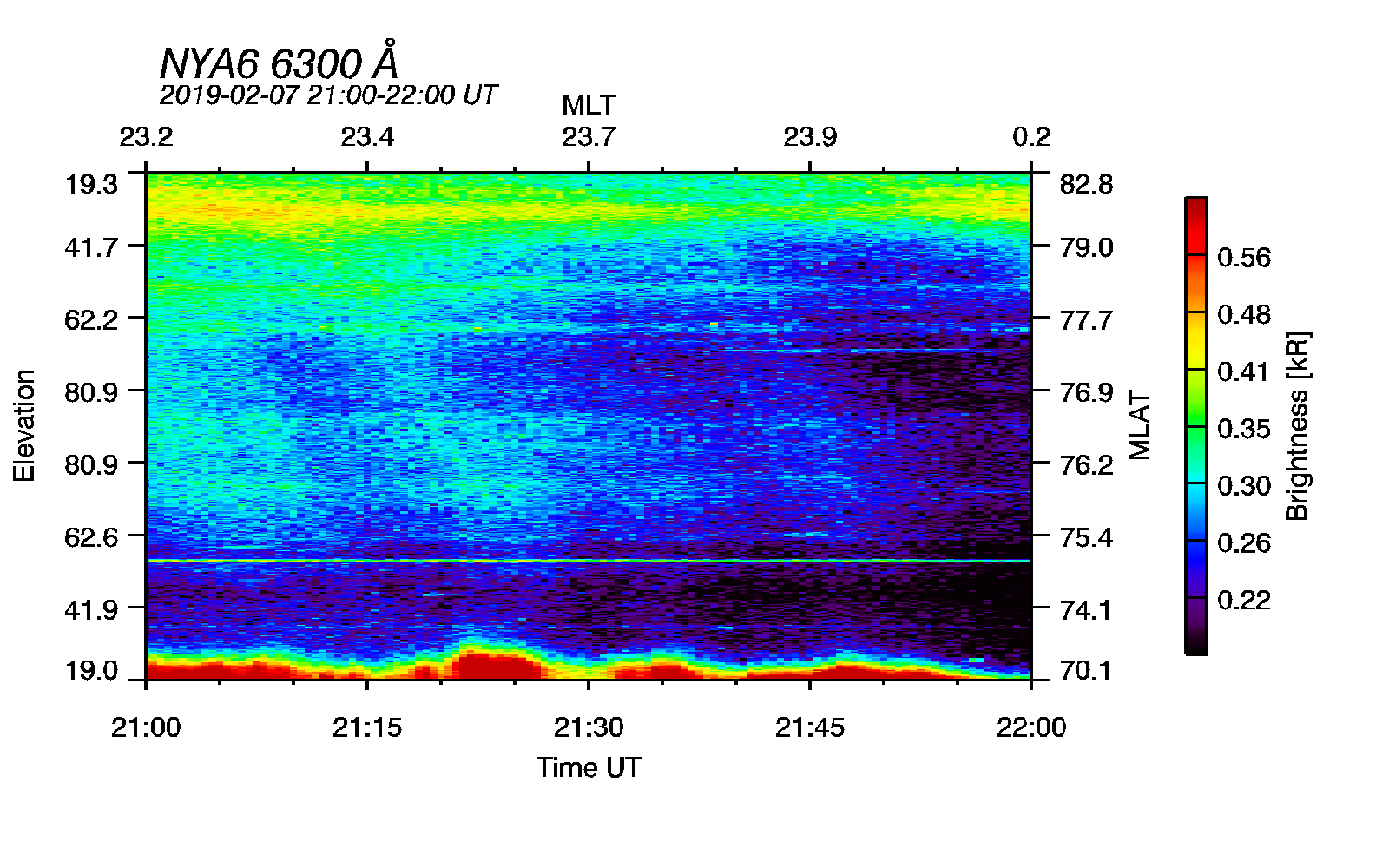Click the elevation tick "19.0"
Image resolution: width=1389 pixels, height=868 pixels.
91,670
